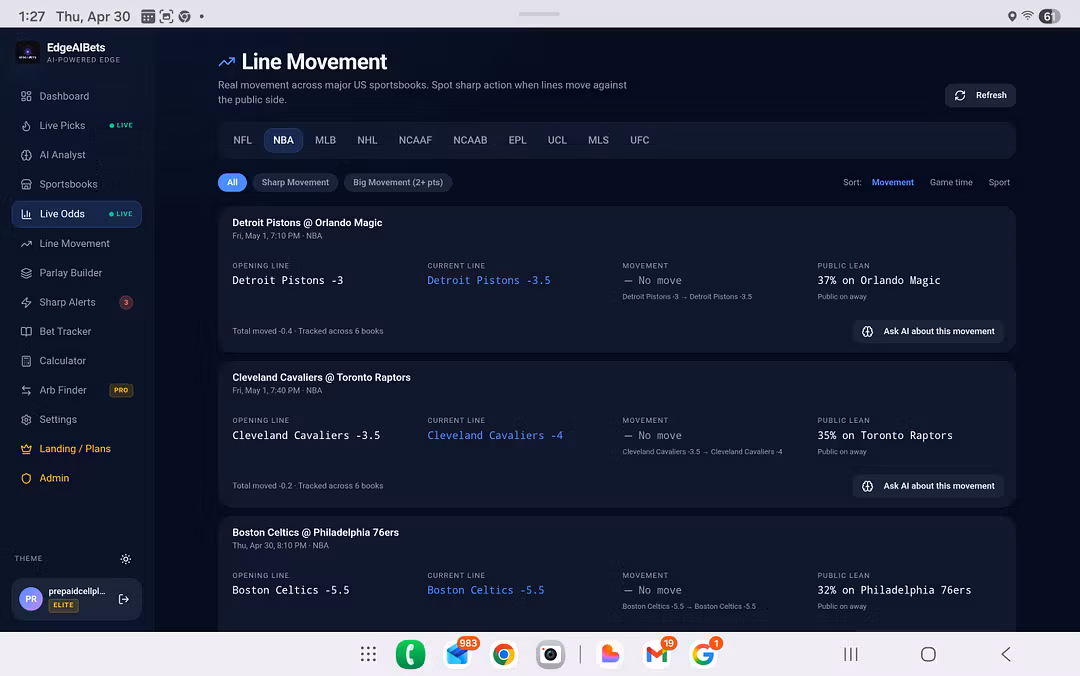Viewport: 1080px width, 676px height.
Task: Click the red 3 badge on Sharp Alerts
Action: 126,303
